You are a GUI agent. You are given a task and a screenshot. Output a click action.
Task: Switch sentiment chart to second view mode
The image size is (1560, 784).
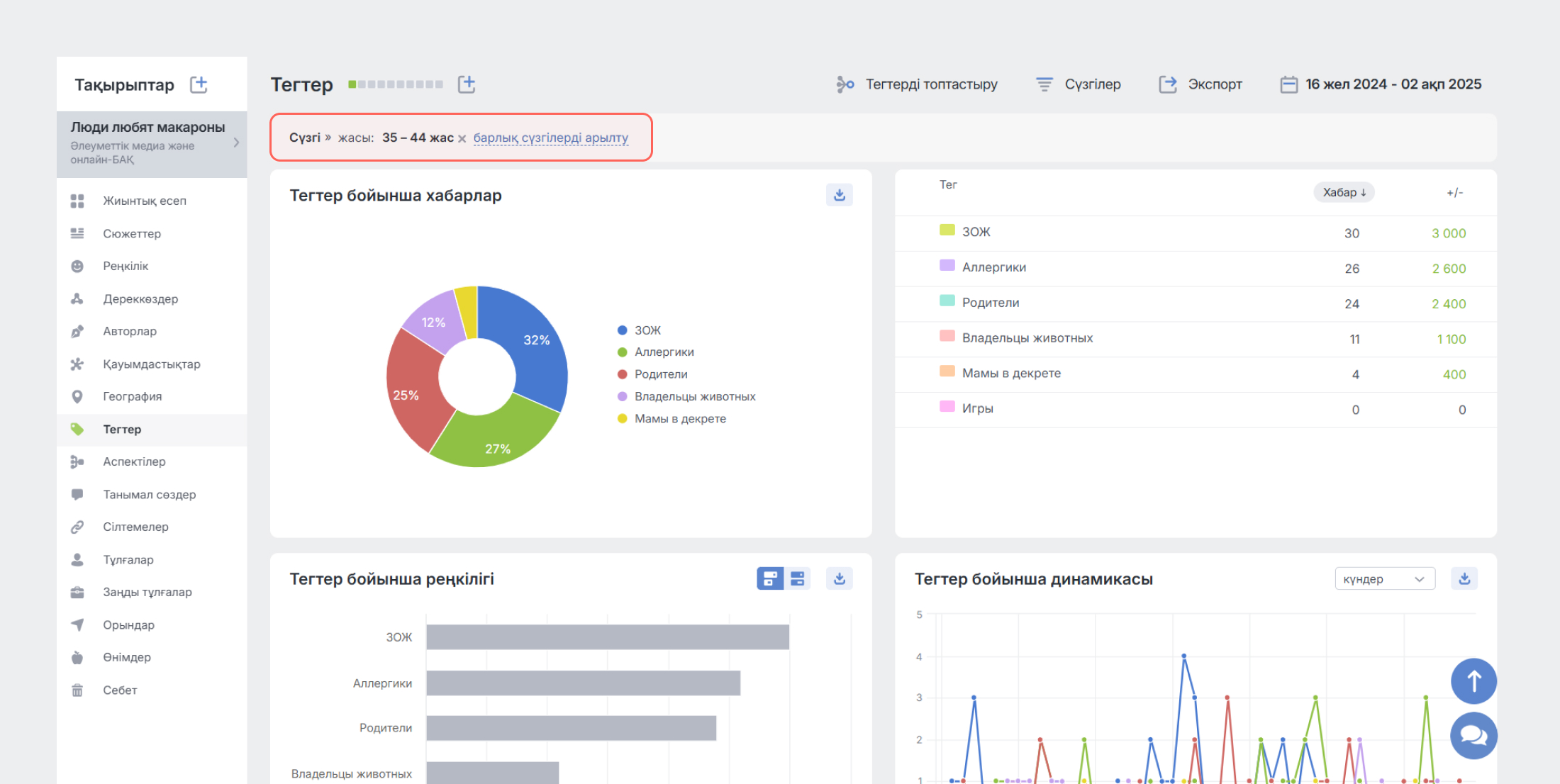point(798,578)
